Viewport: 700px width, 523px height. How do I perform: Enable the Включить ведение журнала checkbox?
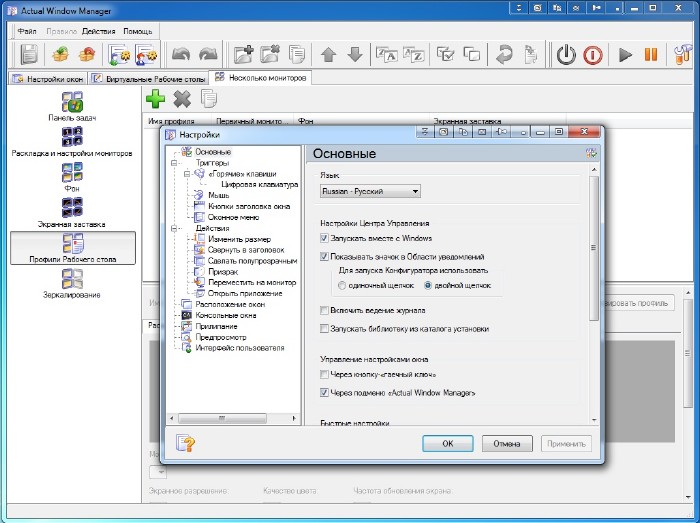325,311
